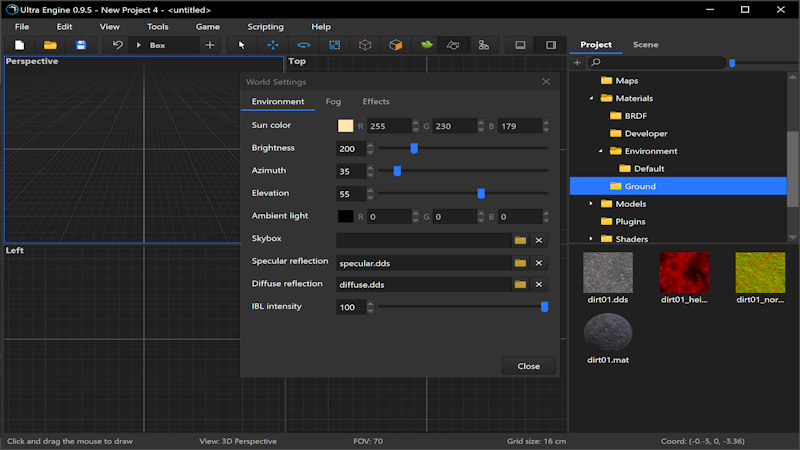This screenshot has width=800, height=450.
Task: Switch to the Fog tab
Action: (x=333, y=101)
